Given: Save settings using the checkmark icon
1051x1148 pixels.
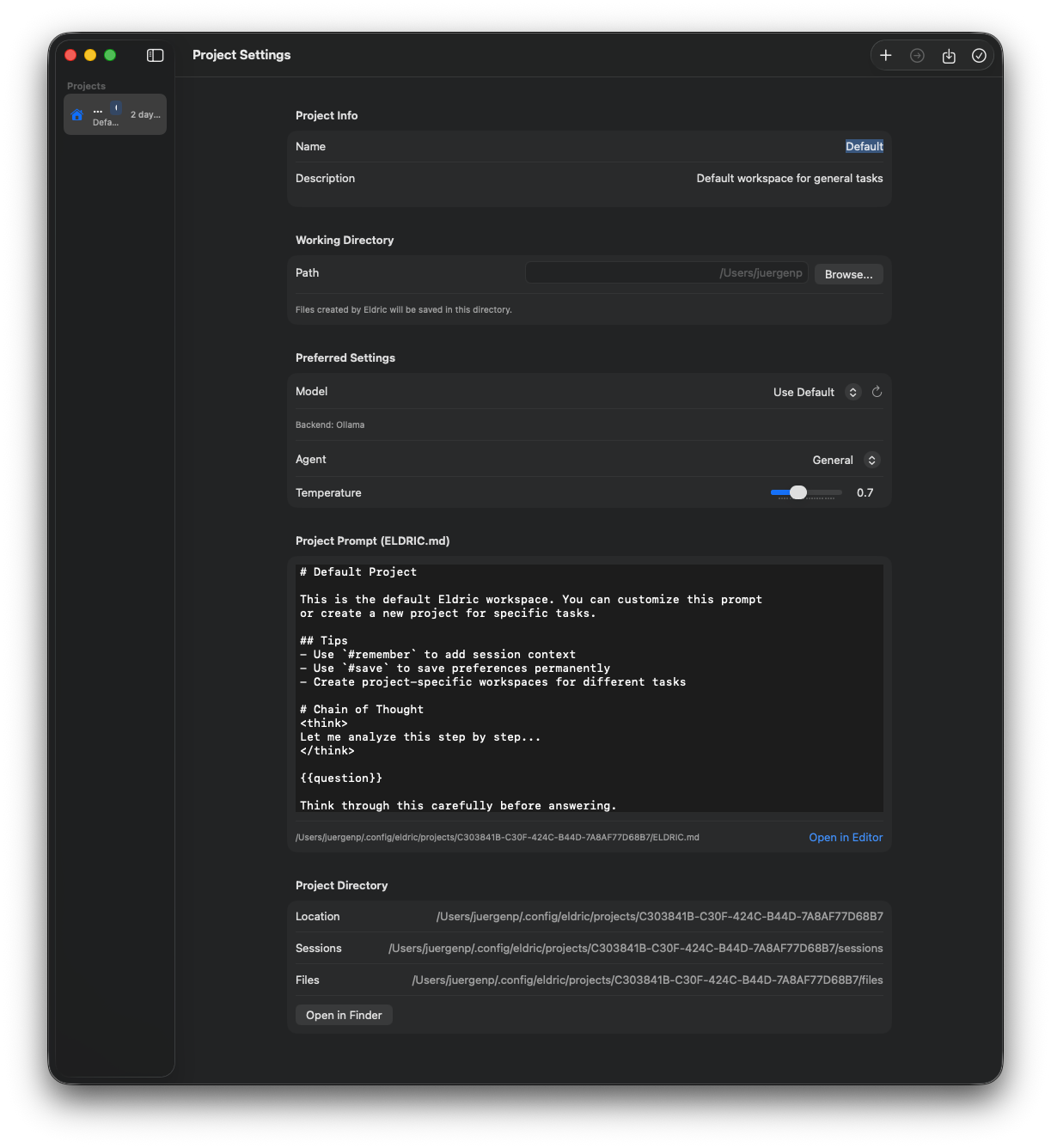Looking at the screenshot, I should click(980, 55).
